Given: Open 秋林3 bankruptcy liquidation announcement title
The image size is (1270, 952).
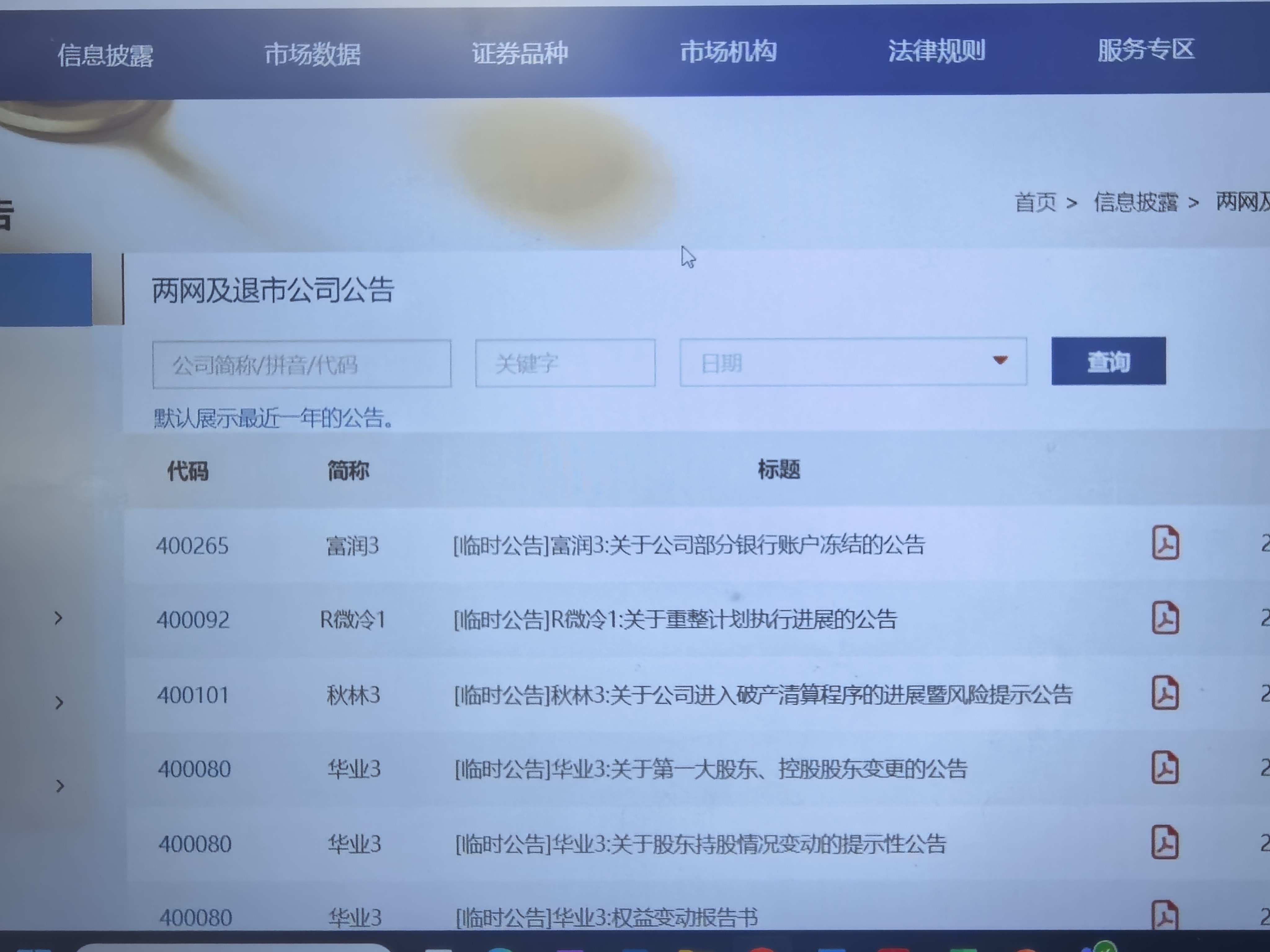Looking at the screenshot, I should pyautogui.click(x=762, y=695).
